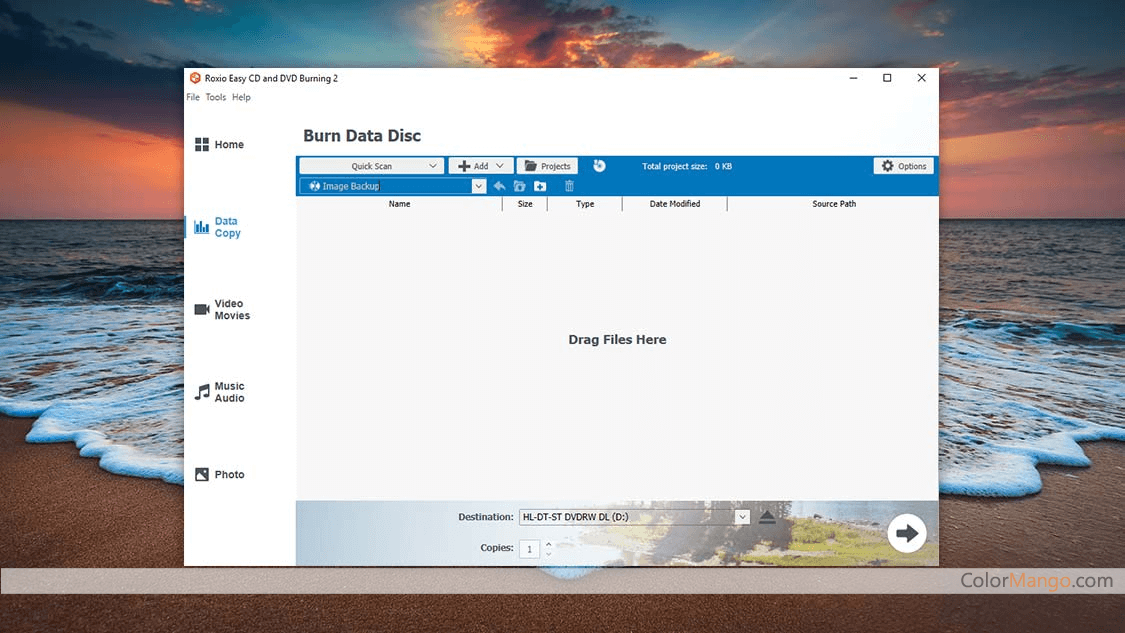Click the round arrow button to burn
Image resolution: width=1125 pixels, height=633 pixels.
tap(907, 533)
